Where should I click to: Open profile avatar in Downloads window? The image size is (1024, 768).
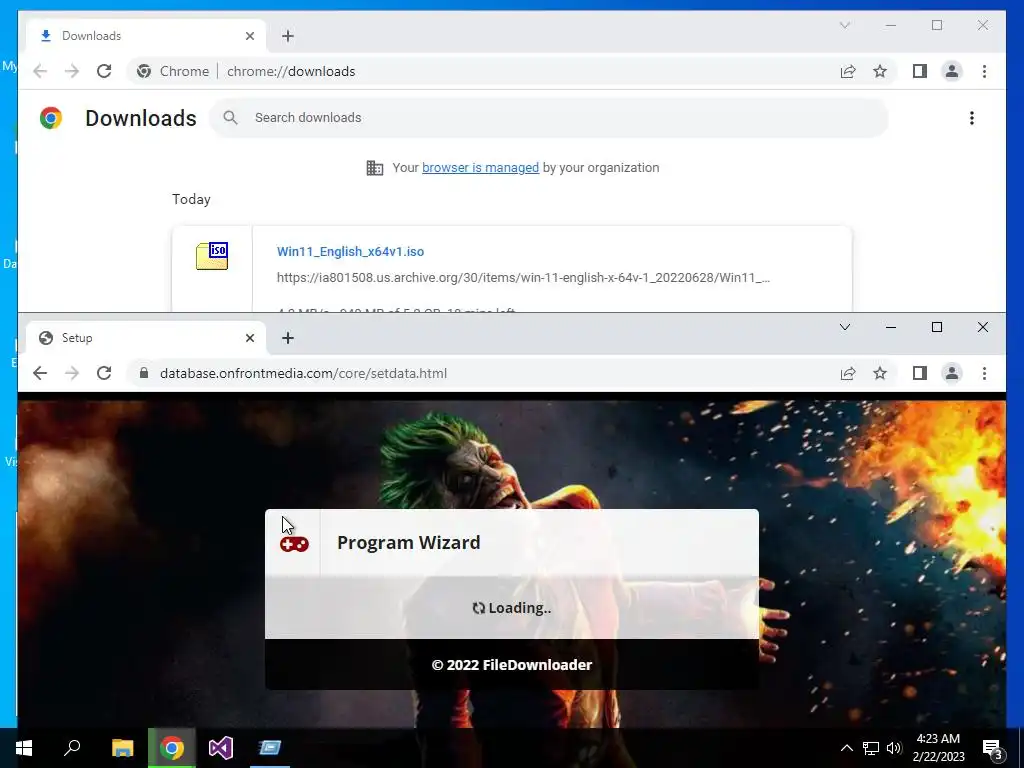click(952, 71)
